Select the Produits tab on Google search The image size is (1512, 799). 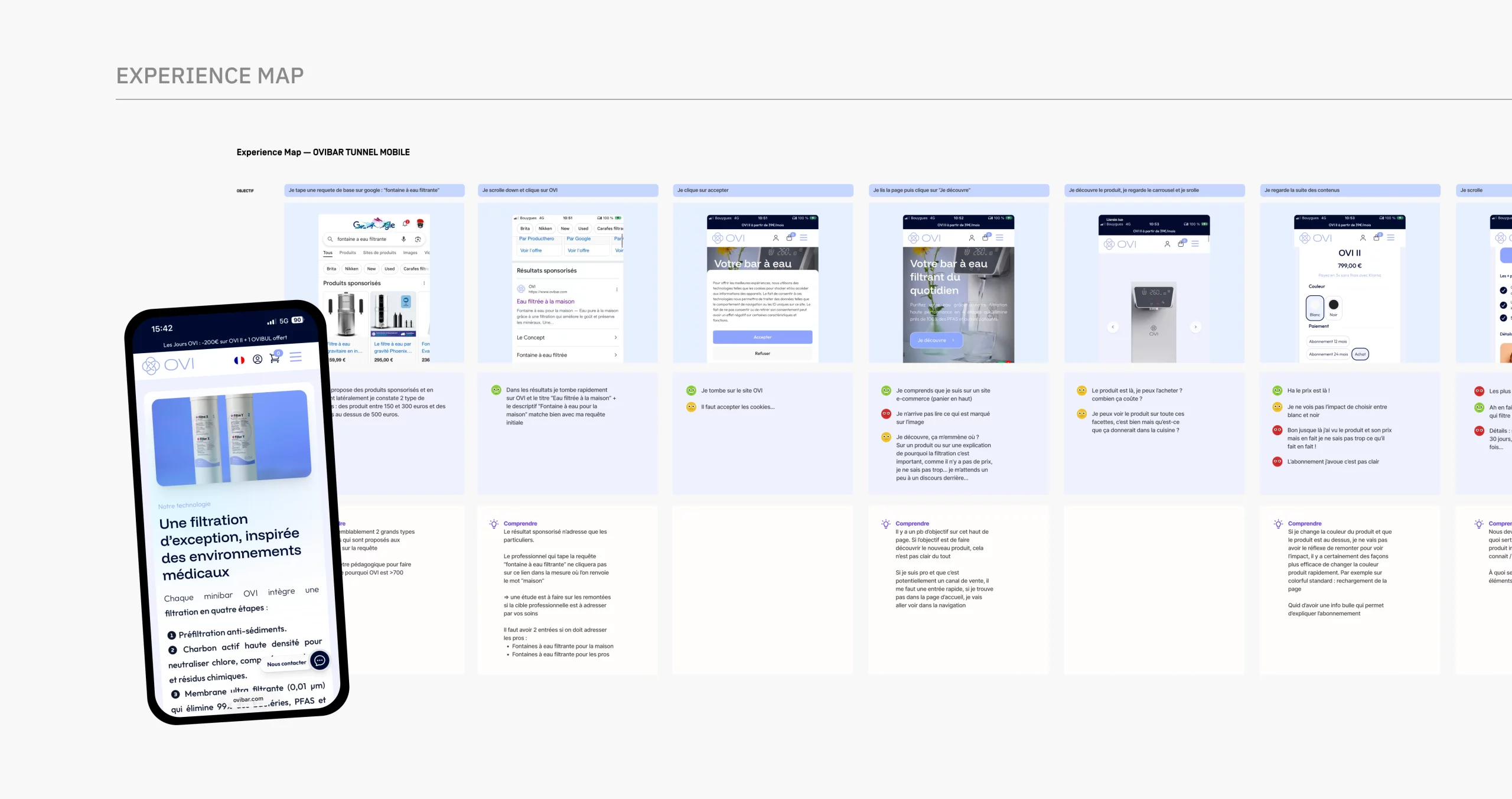click(x=348, y=253)
